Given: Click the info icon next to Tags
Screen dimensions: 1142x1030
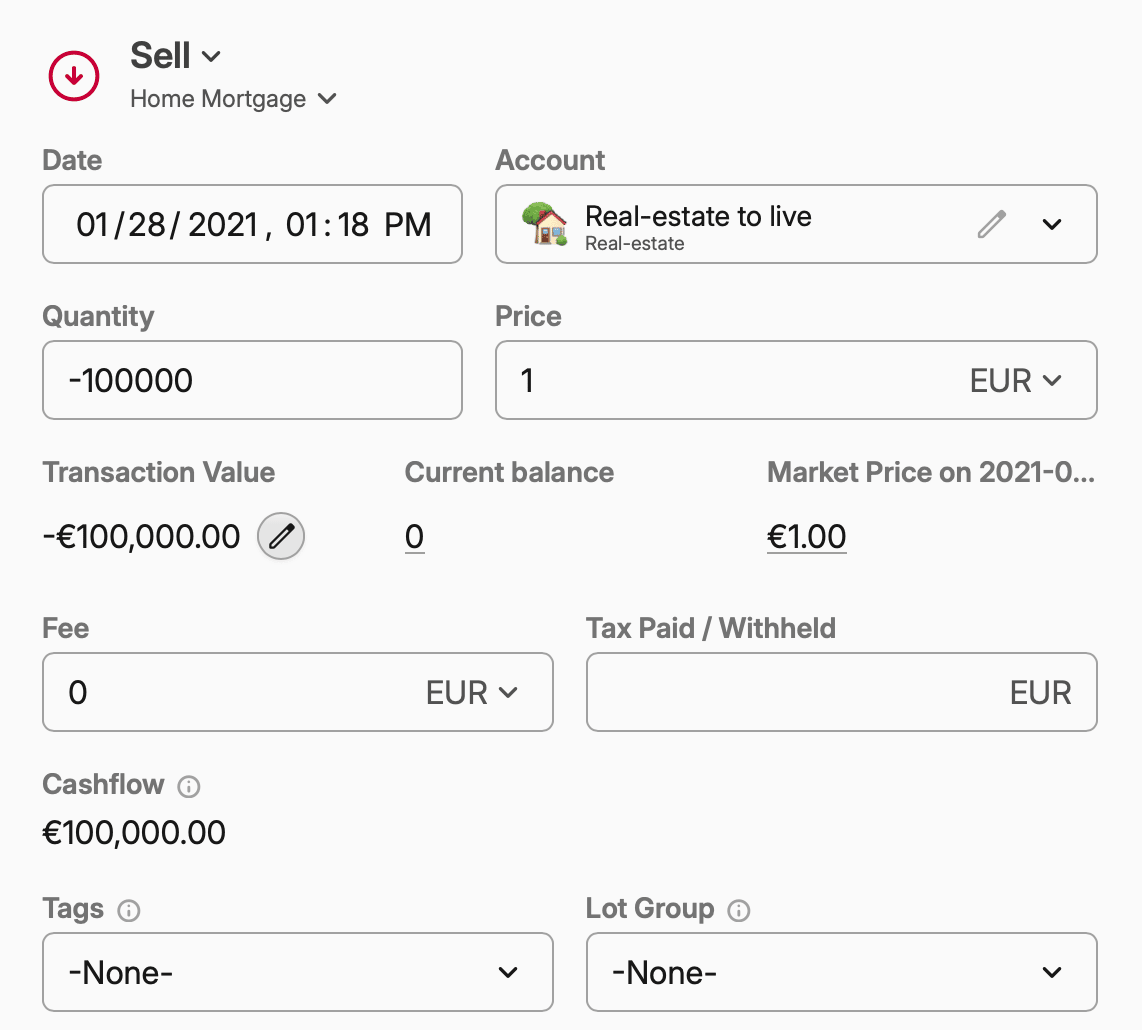Looking at the screenshot, I should tap(131, 911).
